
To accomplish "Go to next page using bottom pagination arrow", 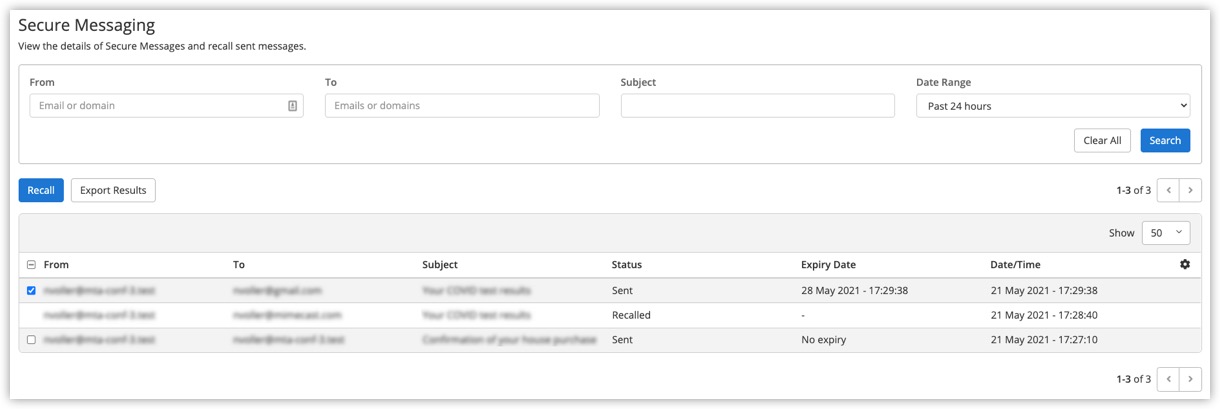I will pyautogui.click(x=1190, y=379).
